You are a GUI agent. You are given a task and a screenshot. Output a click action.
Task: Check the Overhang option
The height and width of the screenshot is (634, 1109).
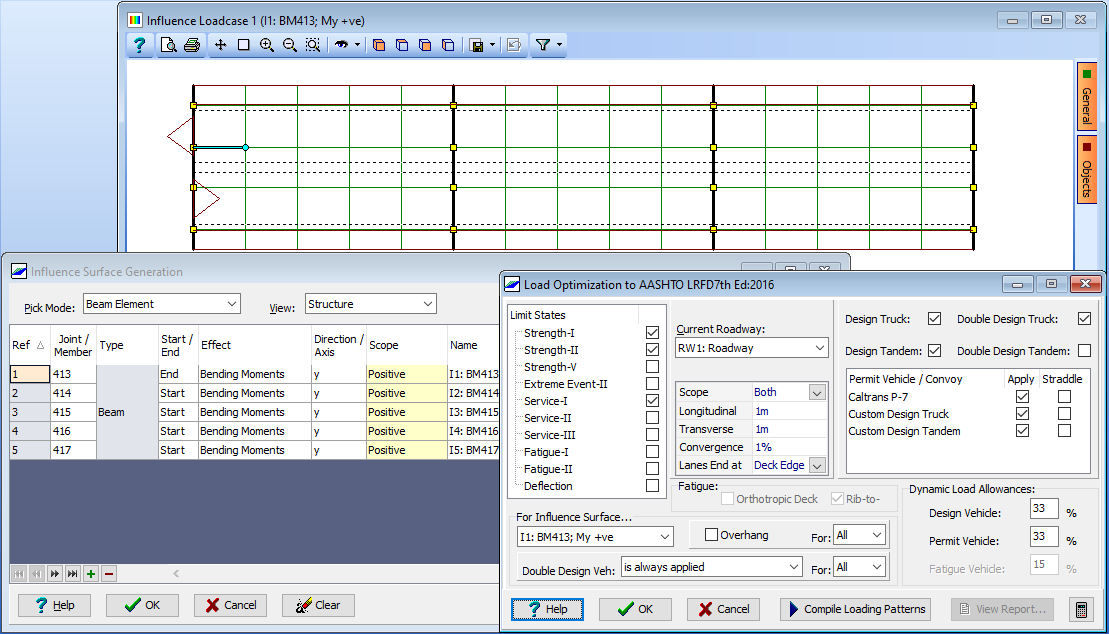pos(712,535)
